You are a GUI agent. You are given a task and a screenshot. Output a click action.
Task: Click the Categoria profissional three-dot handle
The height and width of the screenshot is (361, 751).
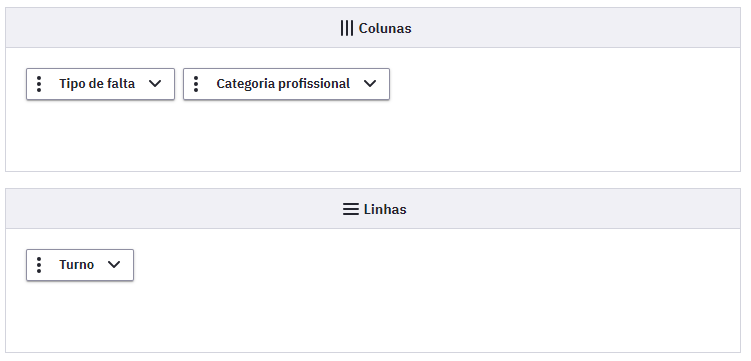[196, 84]
